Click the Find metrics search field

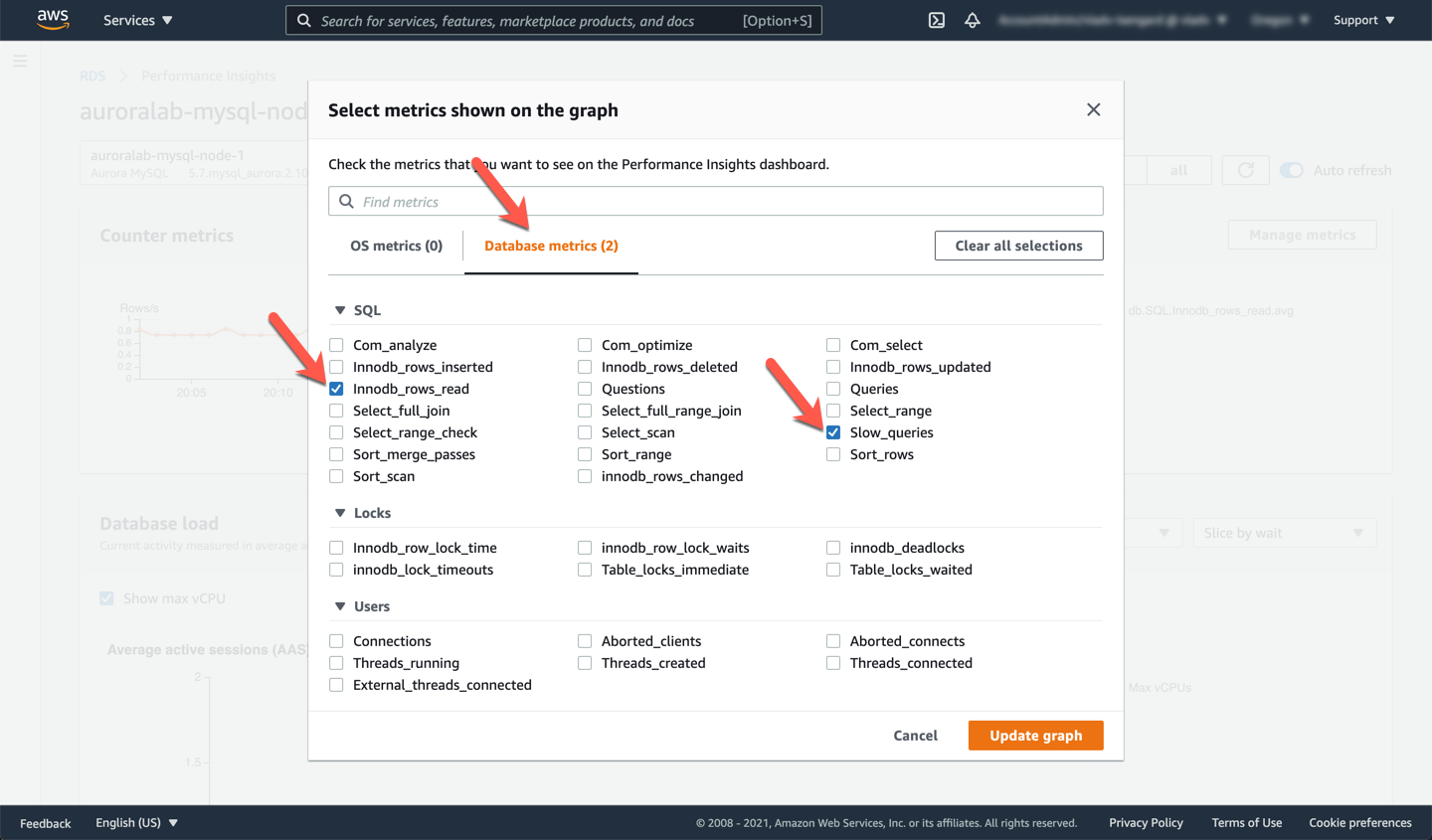click(x=726, y=202)
